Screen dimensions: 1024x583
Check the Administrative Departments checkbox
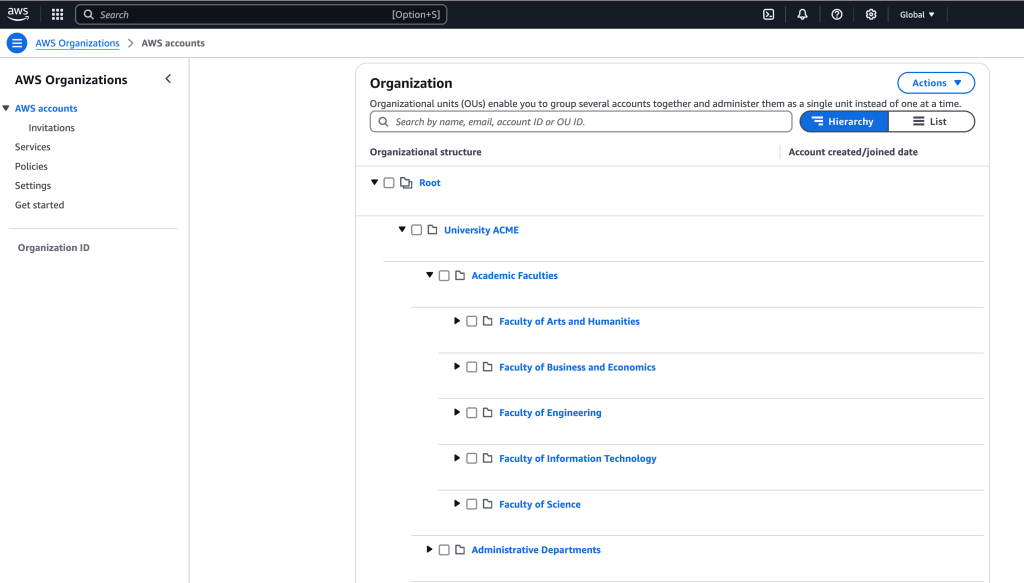(444, 550)
